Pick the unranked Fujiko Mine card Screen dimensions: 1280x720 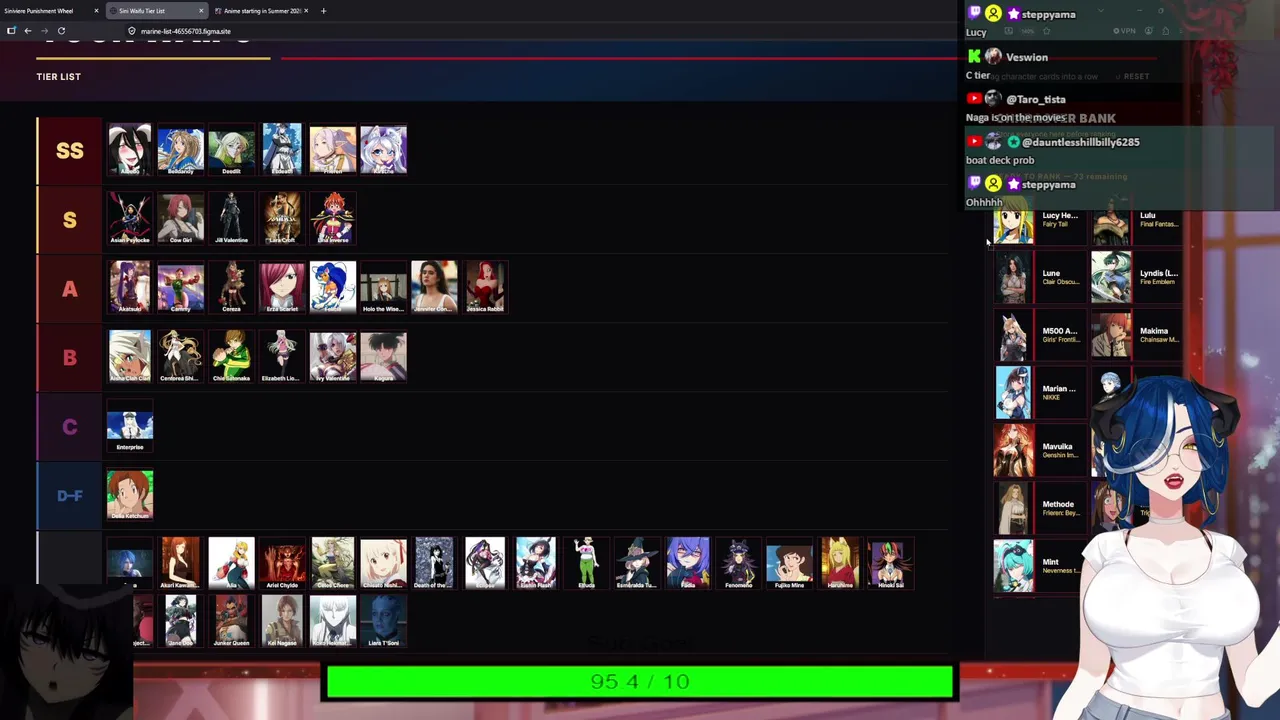[x=790, y=564]
